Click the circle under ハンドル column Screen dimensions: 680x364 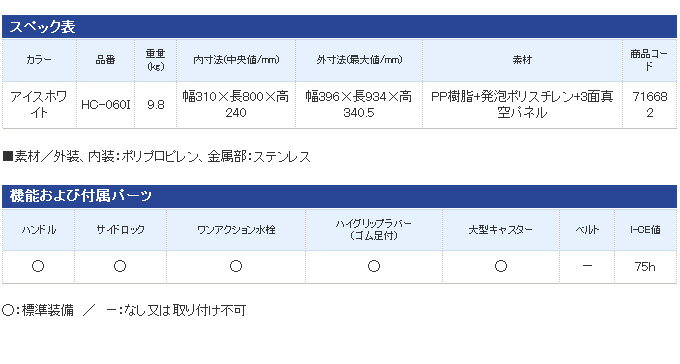click(38, 266)
